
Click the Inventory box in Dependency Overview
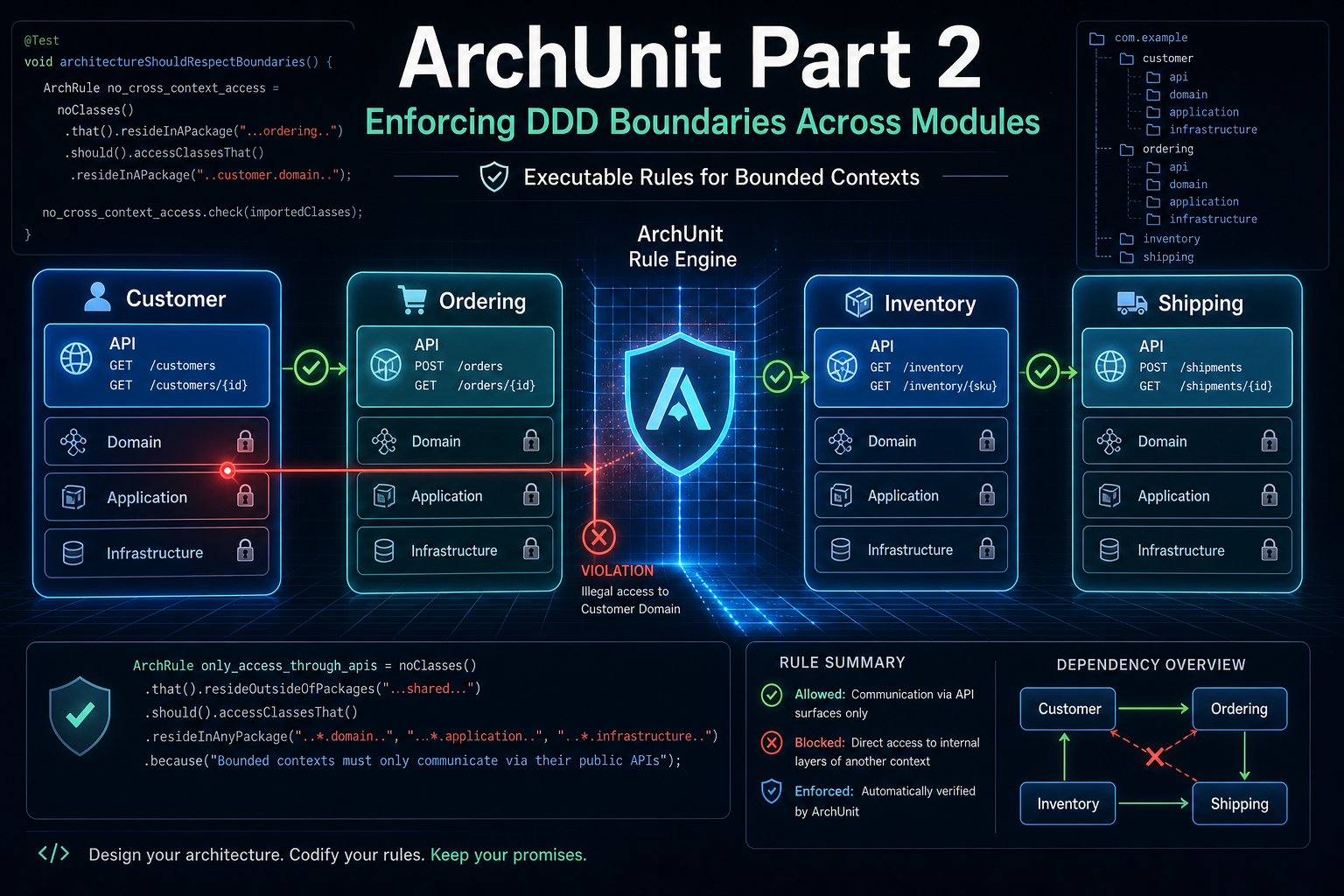(x=1068, y=803)
